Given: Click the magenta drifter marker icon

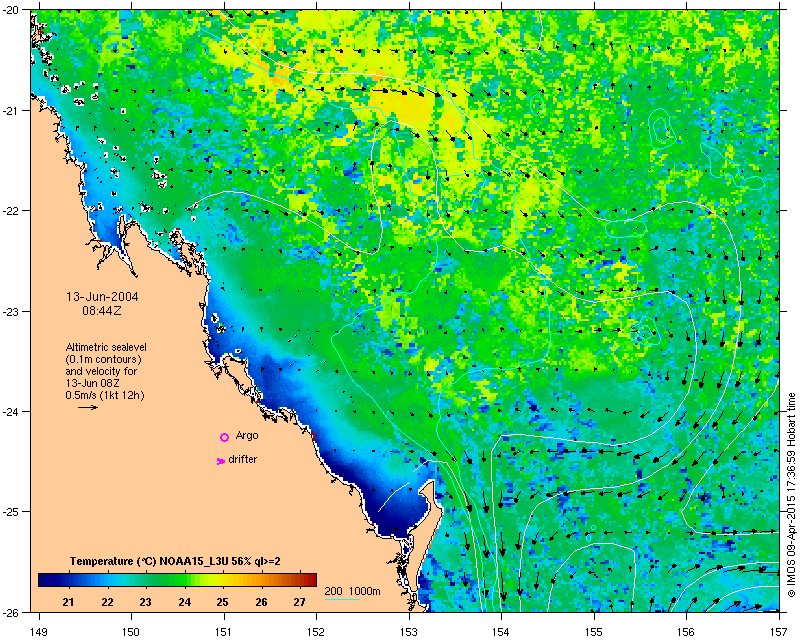Looking at the screenshot, I should click(220, 461).
